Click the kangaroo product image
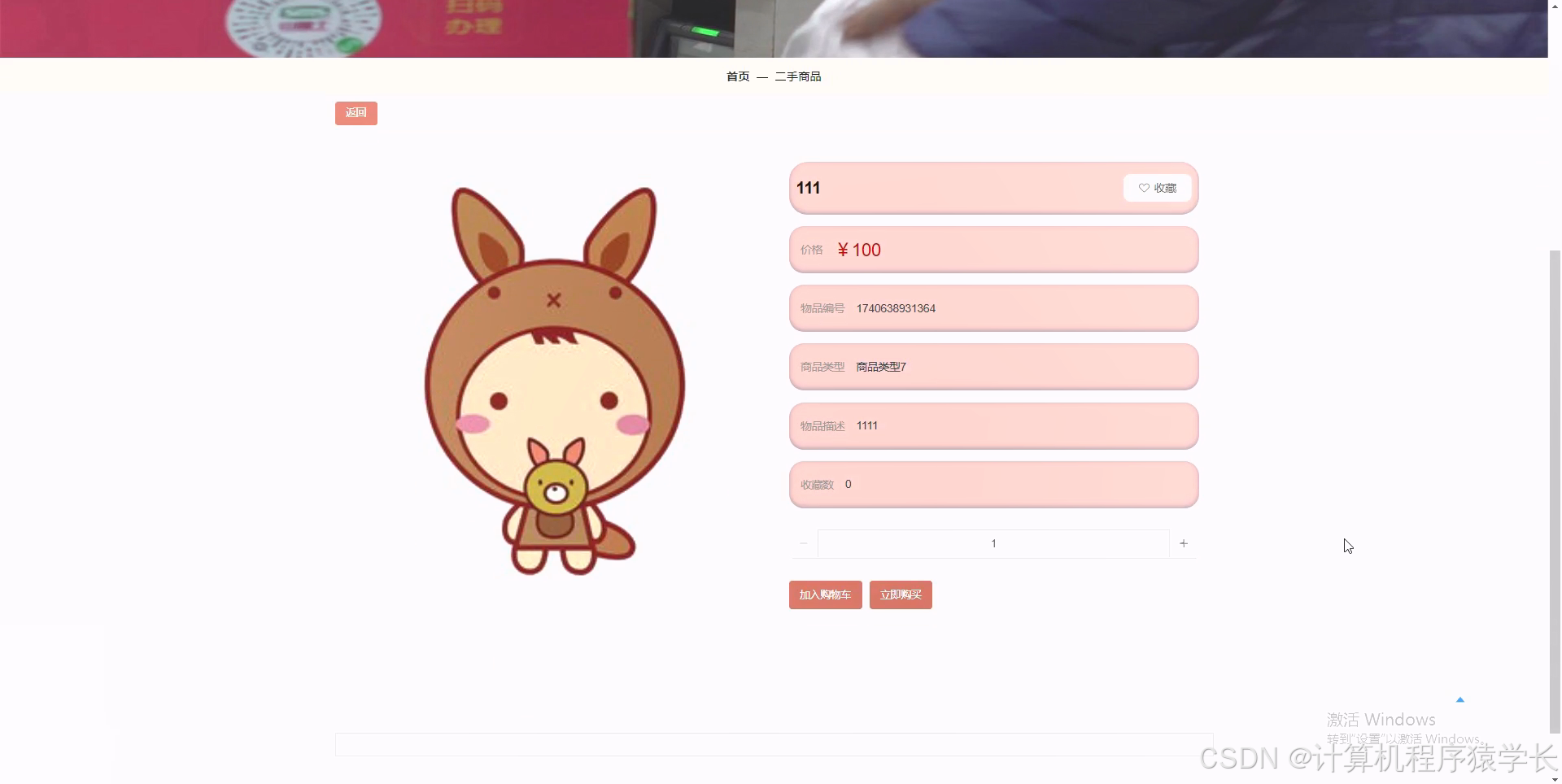This screenshot has height=784, width=1562. 555,381
